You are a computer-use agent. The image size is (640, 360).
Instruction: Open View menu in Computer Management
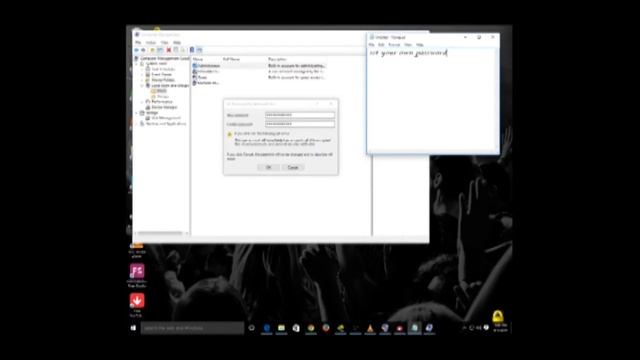pos(164,42)
